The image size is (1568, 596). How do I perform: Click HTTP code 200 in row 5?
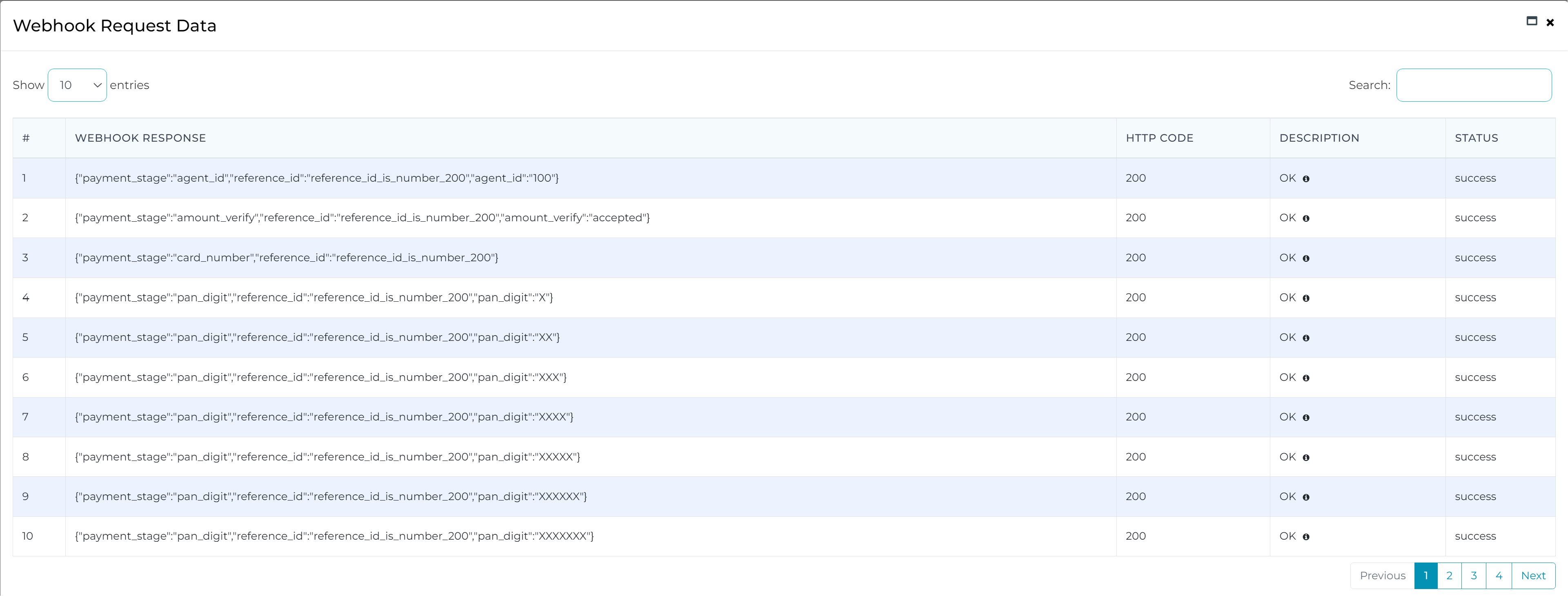click(x=1136, y=337)
